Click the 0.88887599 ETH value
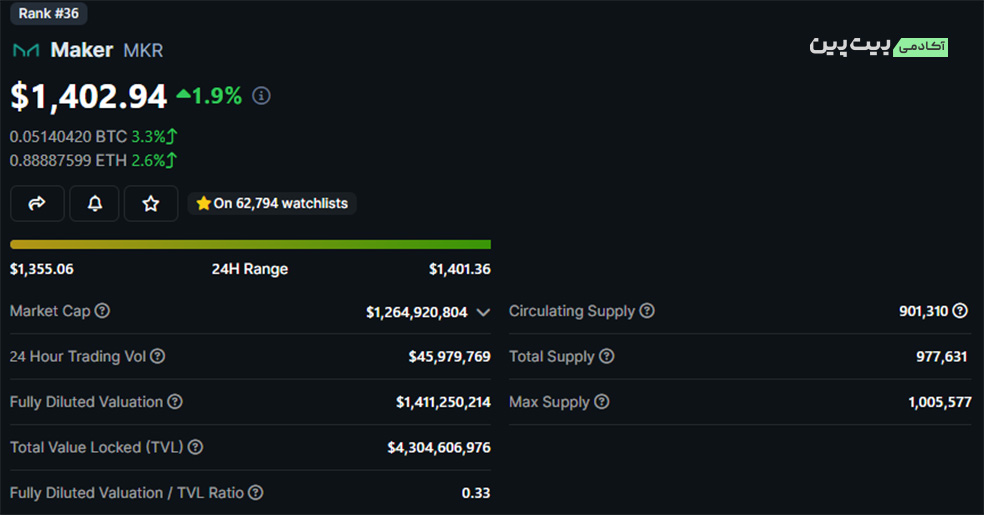Image resolution: width=984 pixels, height=515 pixels. pos(68,161)
